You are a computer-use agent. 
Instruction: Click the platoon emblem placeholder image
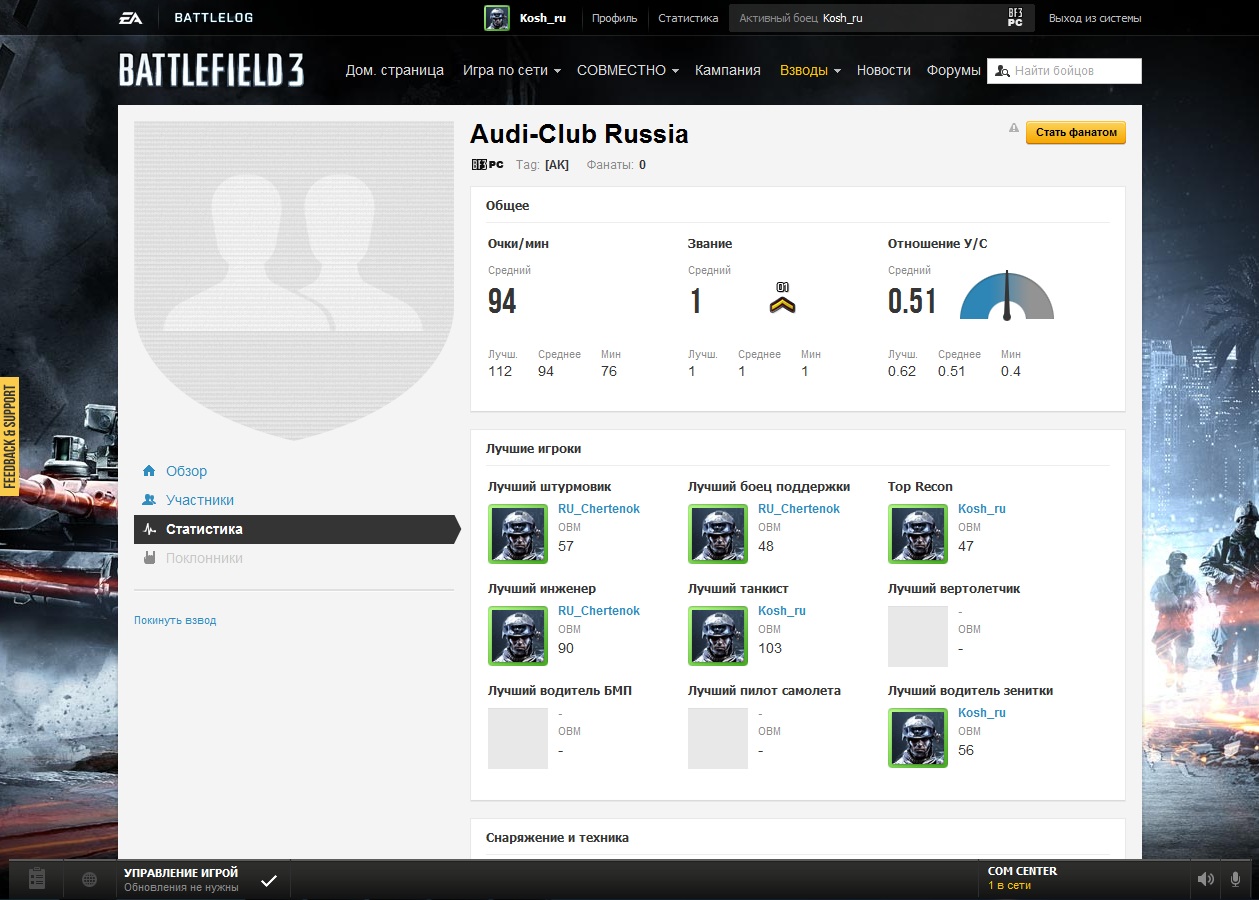click(x=294, y=280)
